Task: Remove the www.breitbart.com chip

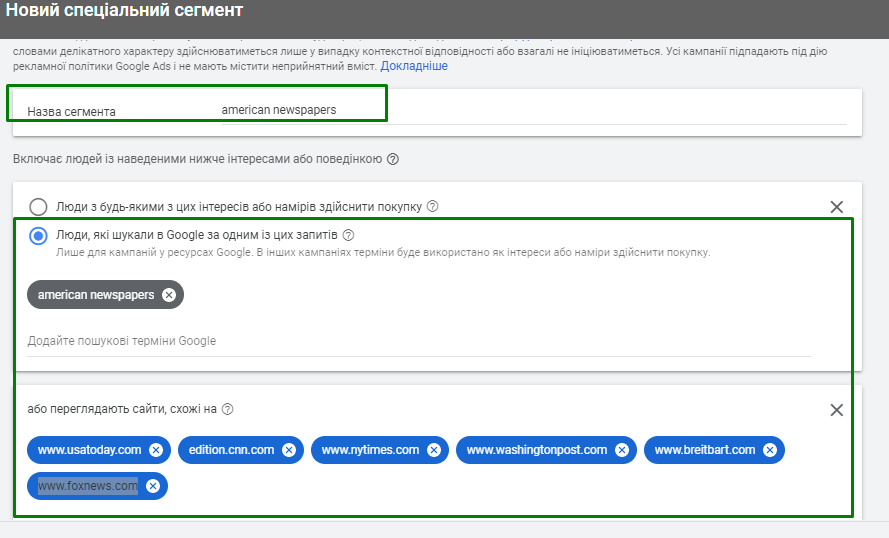Action: tap(770, 450)
